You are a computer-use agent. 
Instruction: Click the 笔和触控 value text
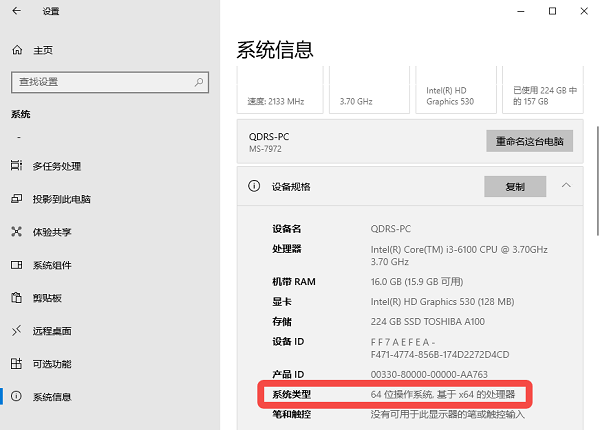coord(447,414)
